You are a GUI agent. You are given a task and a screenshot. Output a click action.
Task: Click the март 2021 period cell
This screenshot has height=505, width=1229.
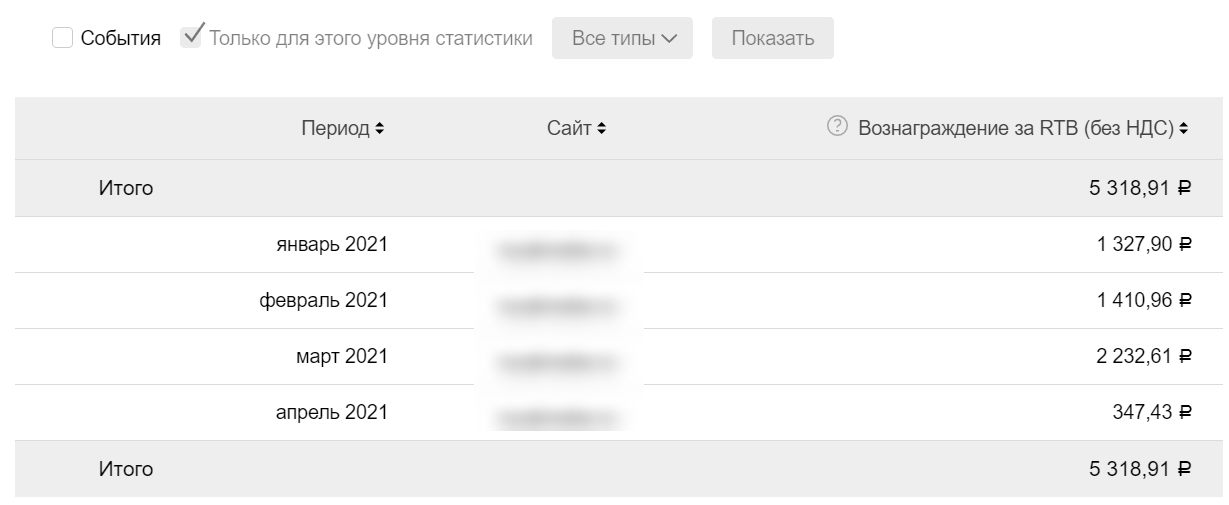[342, 356]
